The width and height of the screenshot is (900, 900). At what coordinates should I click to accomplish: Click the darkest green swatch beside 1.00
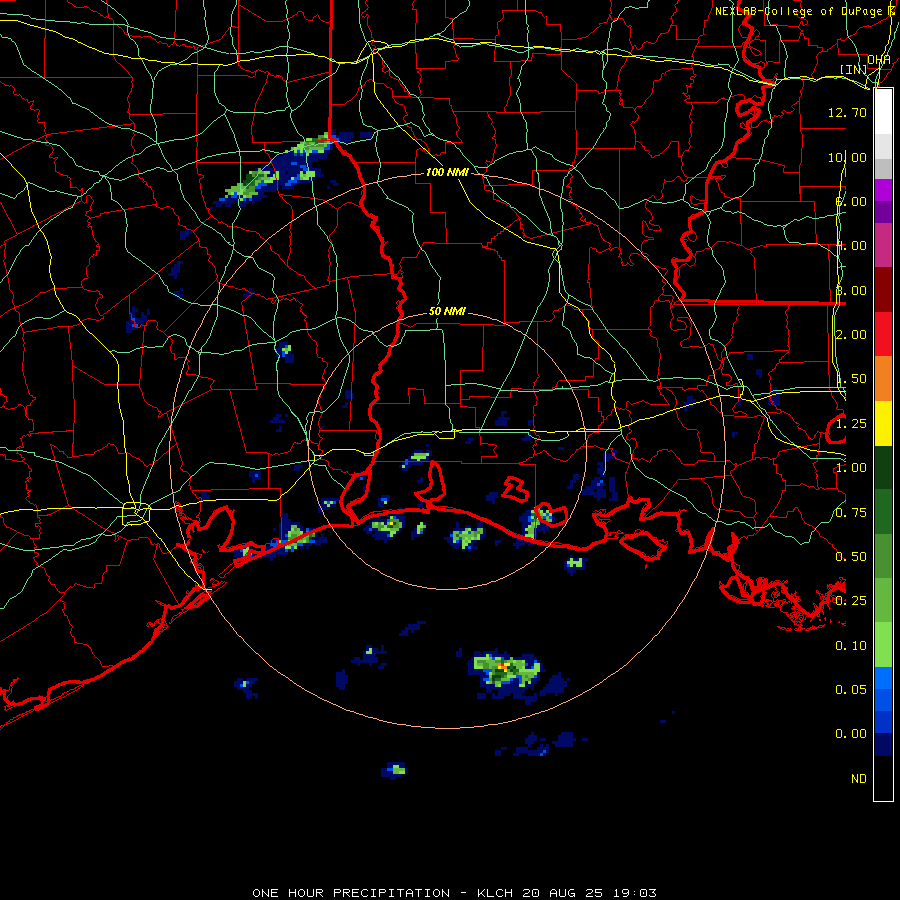point(883,467)
